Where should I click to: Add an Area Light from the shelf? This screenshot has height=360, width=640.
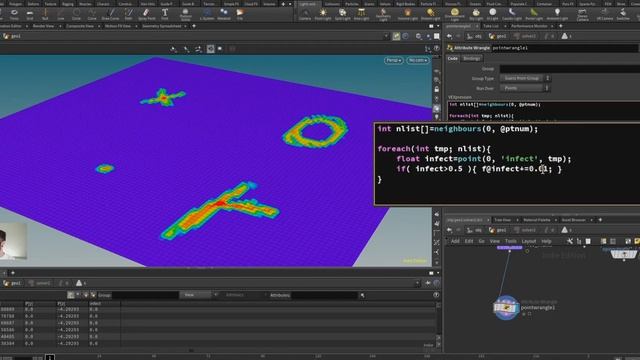point(361,14)
